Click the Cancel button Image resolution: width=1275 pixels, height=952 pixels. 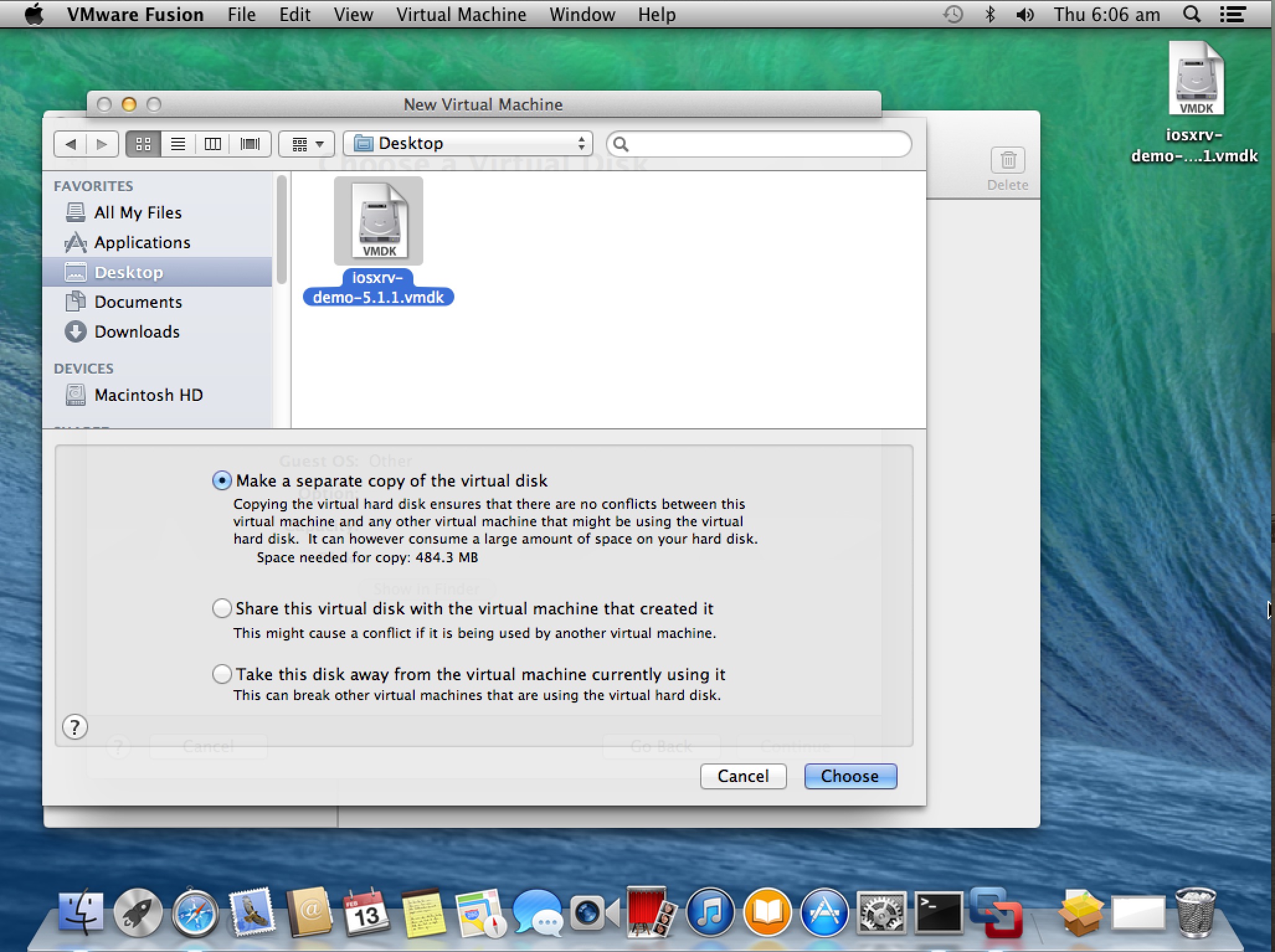[743, 776]
